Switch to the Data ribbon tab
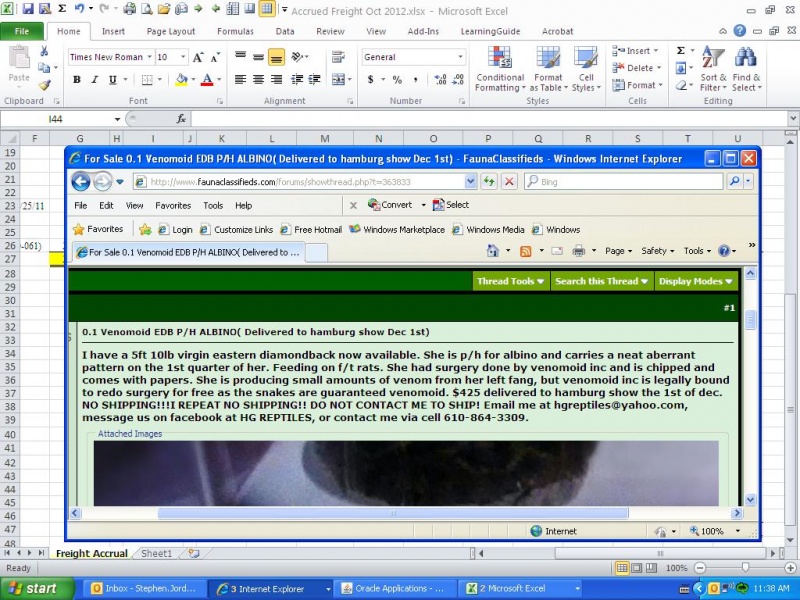Screen dimensions: 800x600 (285, 31)
